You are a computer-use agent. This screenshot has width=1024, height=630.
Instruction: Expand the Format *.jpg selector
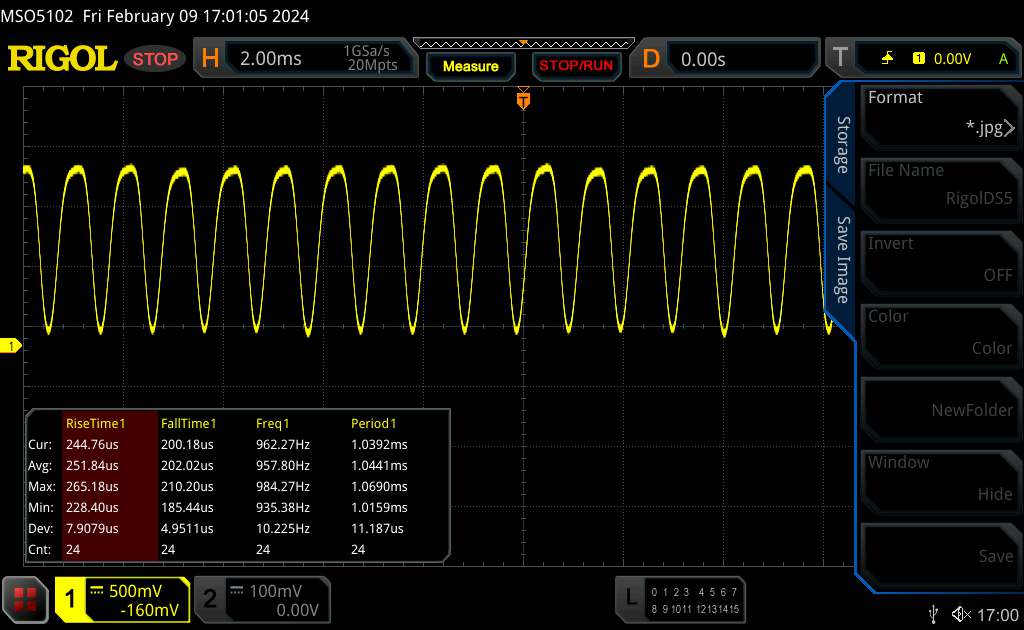[938, 113]
